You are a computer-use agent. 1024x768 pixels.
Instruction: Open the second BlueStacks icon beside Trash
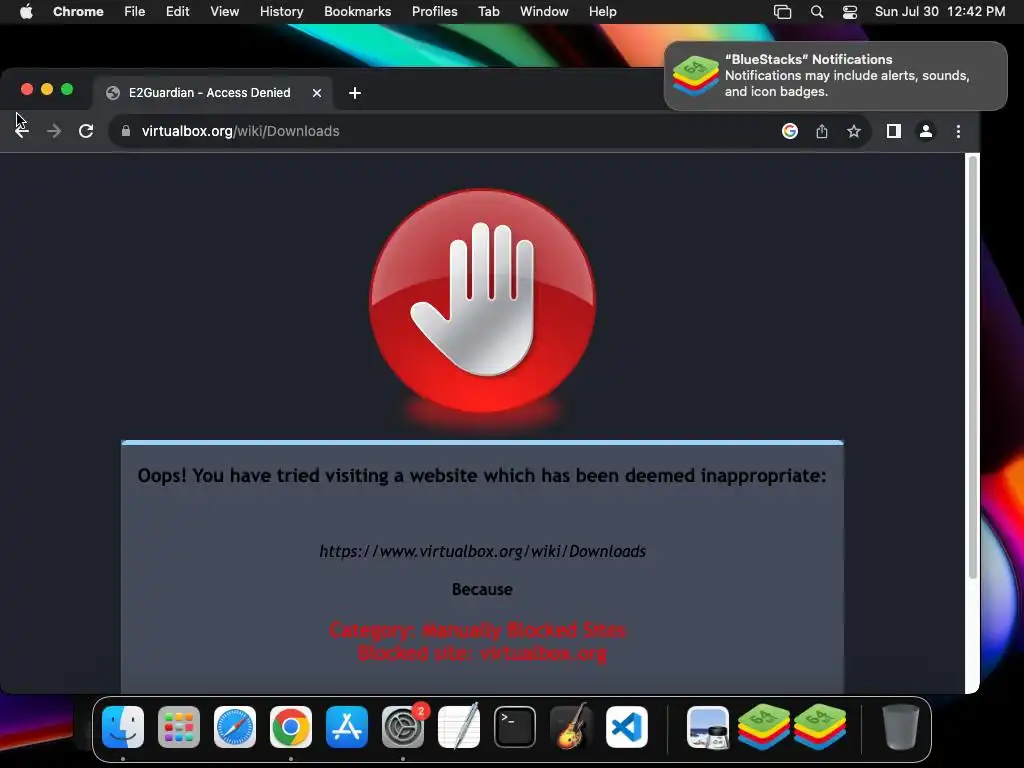pyautogui.click(x=820, y=727)
